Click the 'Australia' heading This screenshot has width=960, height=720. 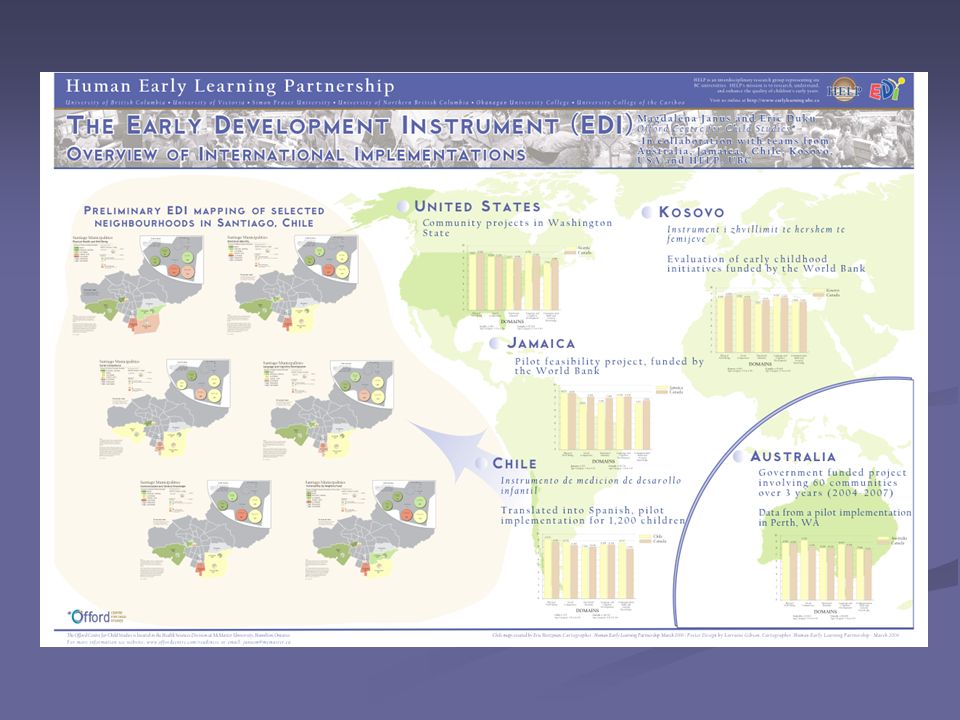793,456
